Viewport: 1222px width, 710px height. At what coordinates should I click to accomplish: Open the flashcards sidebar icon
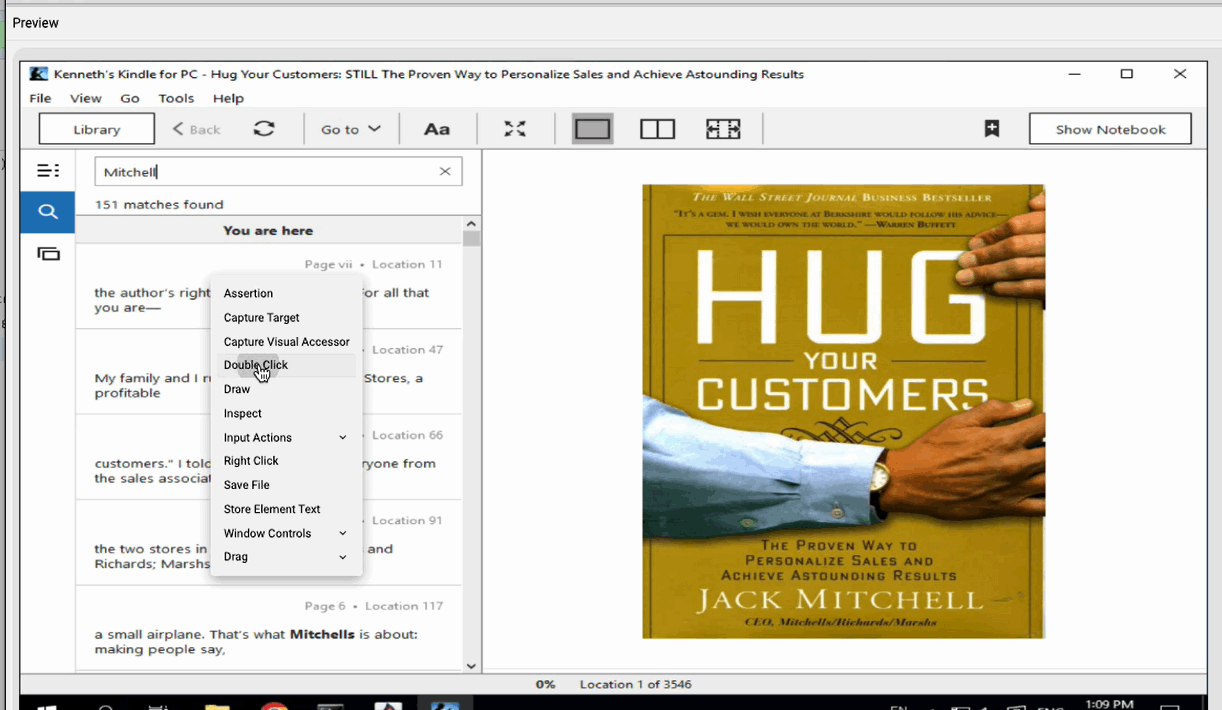point(48,254)
